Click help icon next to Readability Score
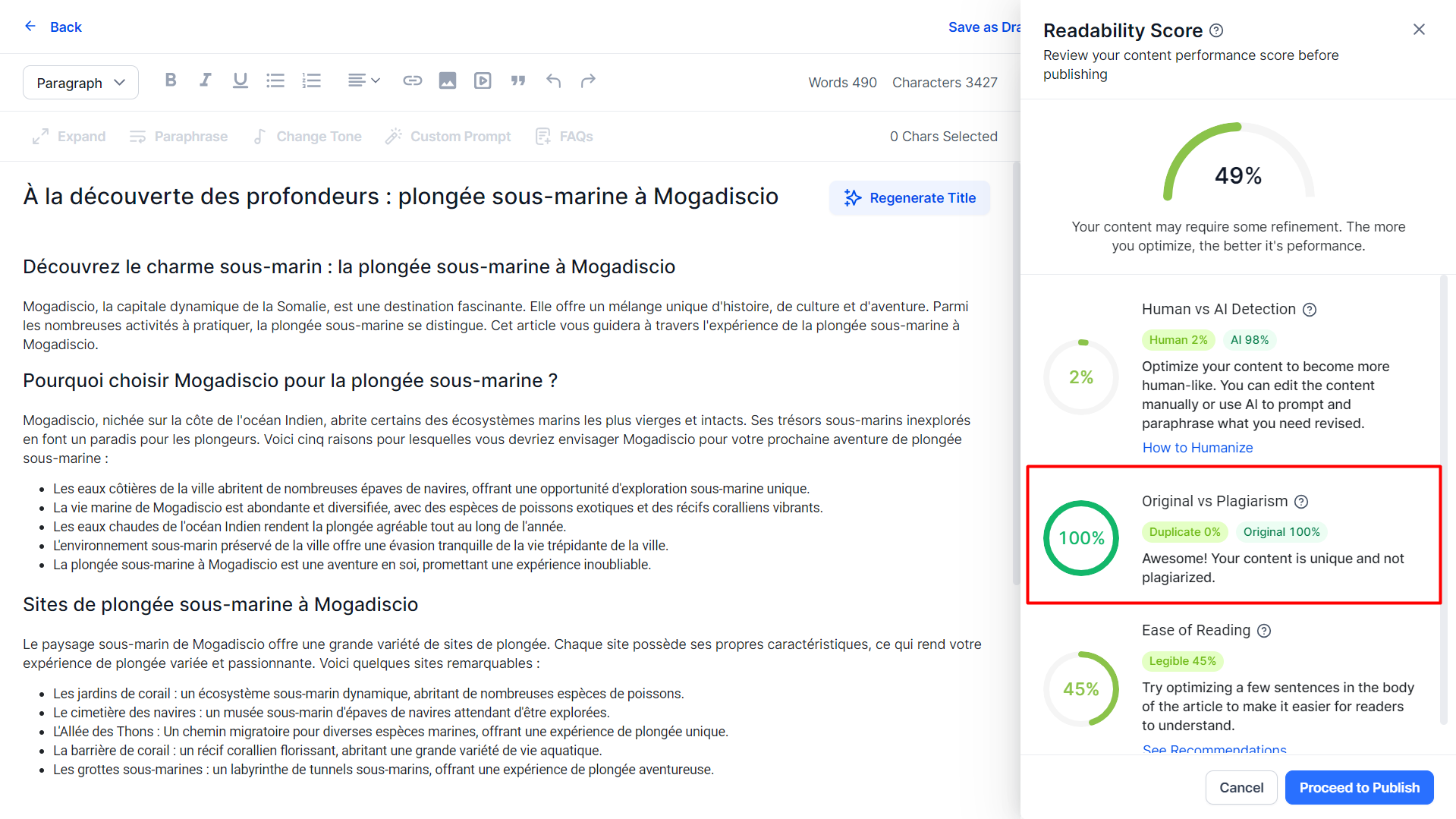 [1216, 30]
